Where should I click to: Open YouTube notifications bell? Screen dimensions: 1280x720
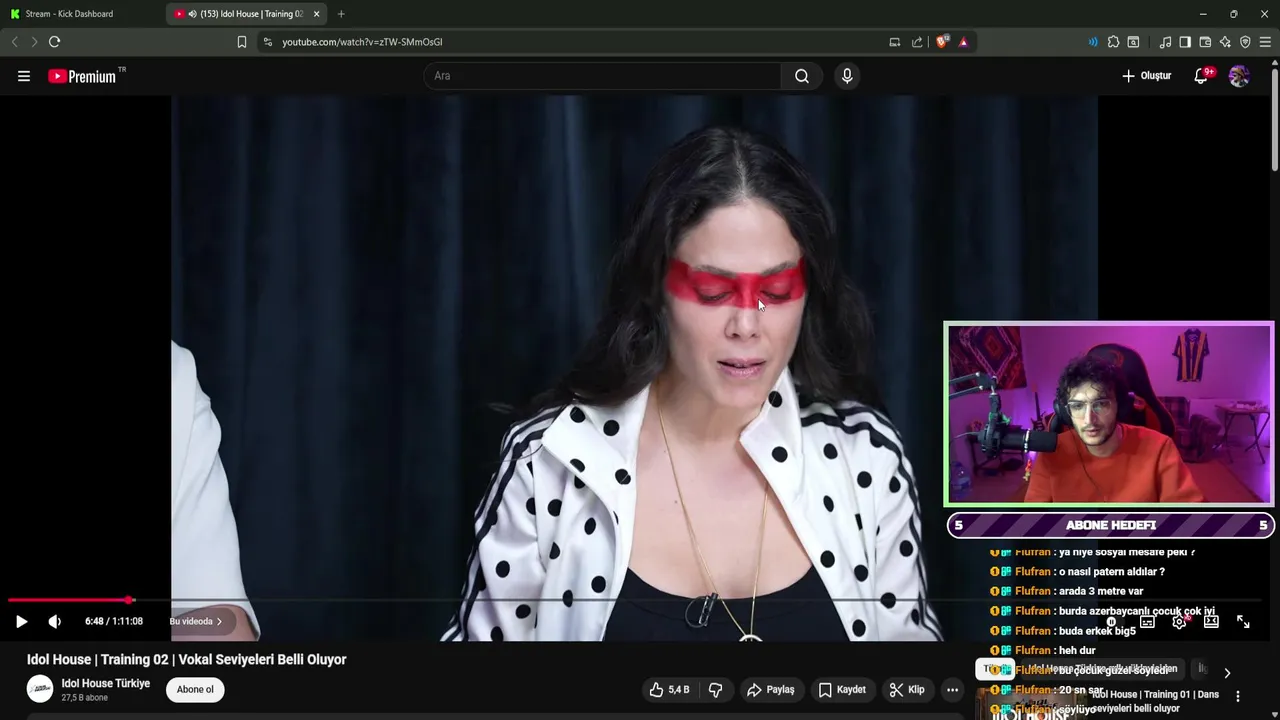pyautogui.click(x=1201, y=76)
